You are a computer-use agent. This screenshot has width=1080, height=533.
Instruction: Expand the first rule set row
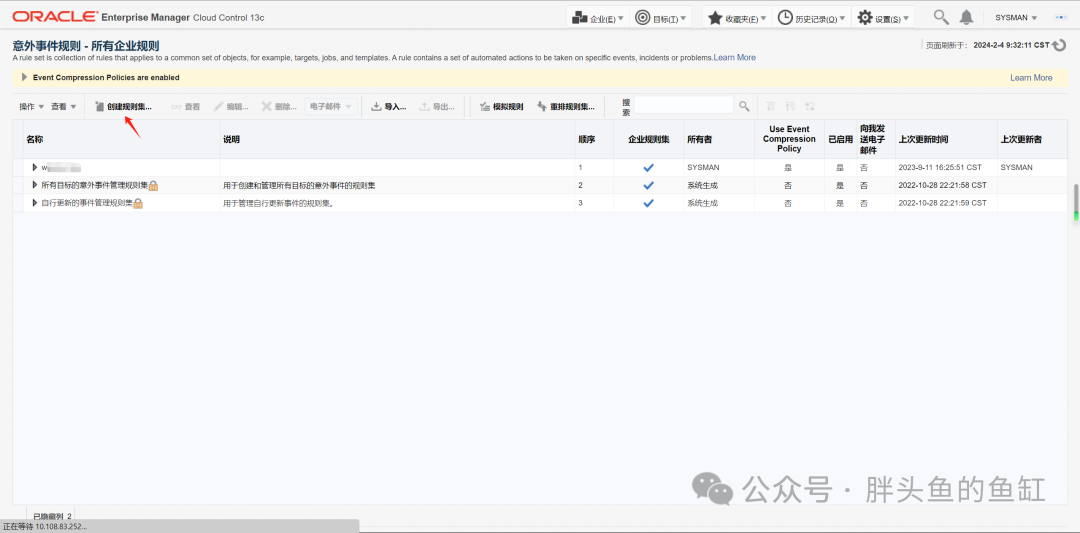(x=34, y=167)
